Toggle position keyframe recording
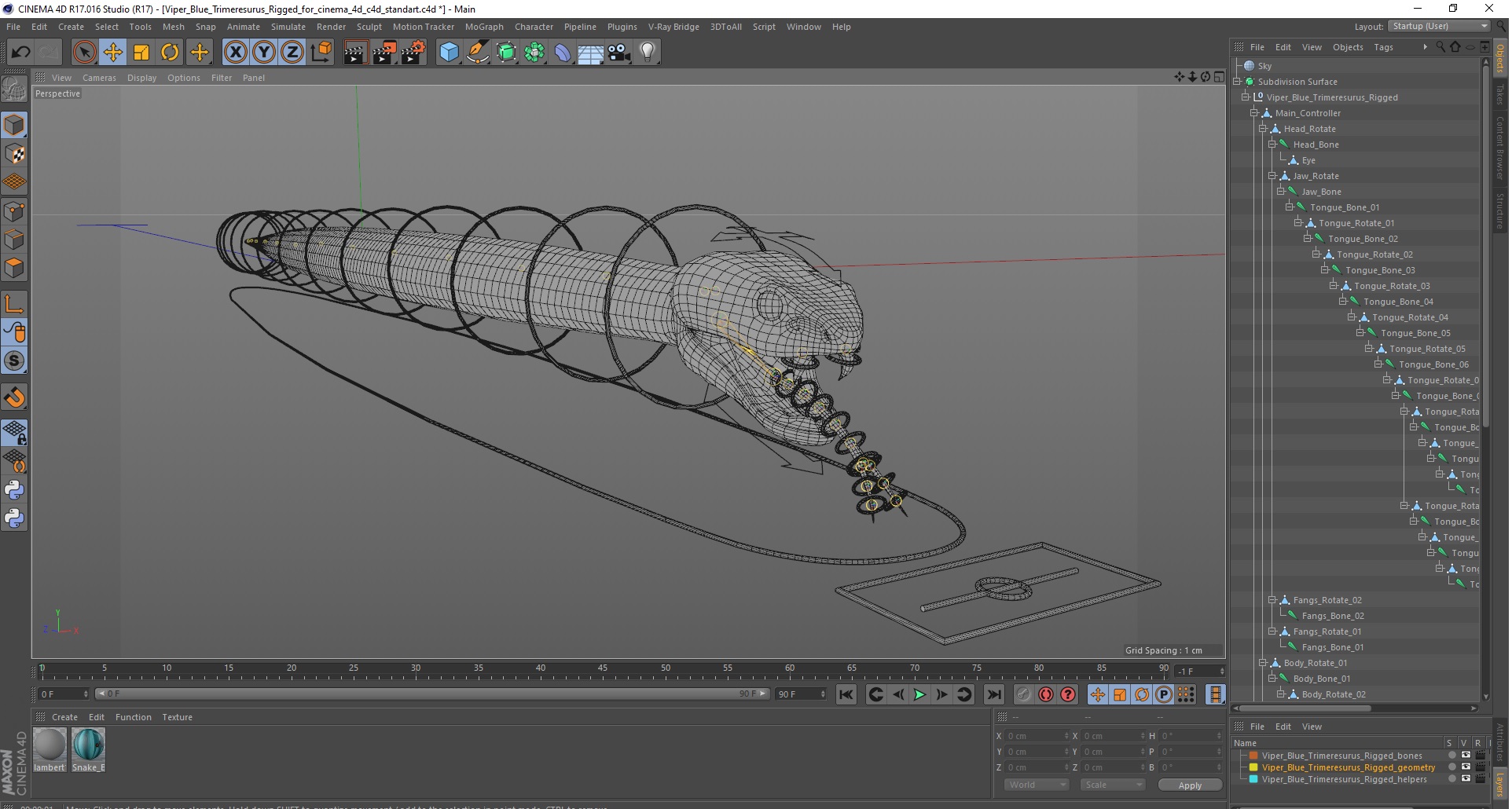The height and width of the screenshot is (809, 1512). 1098,694
